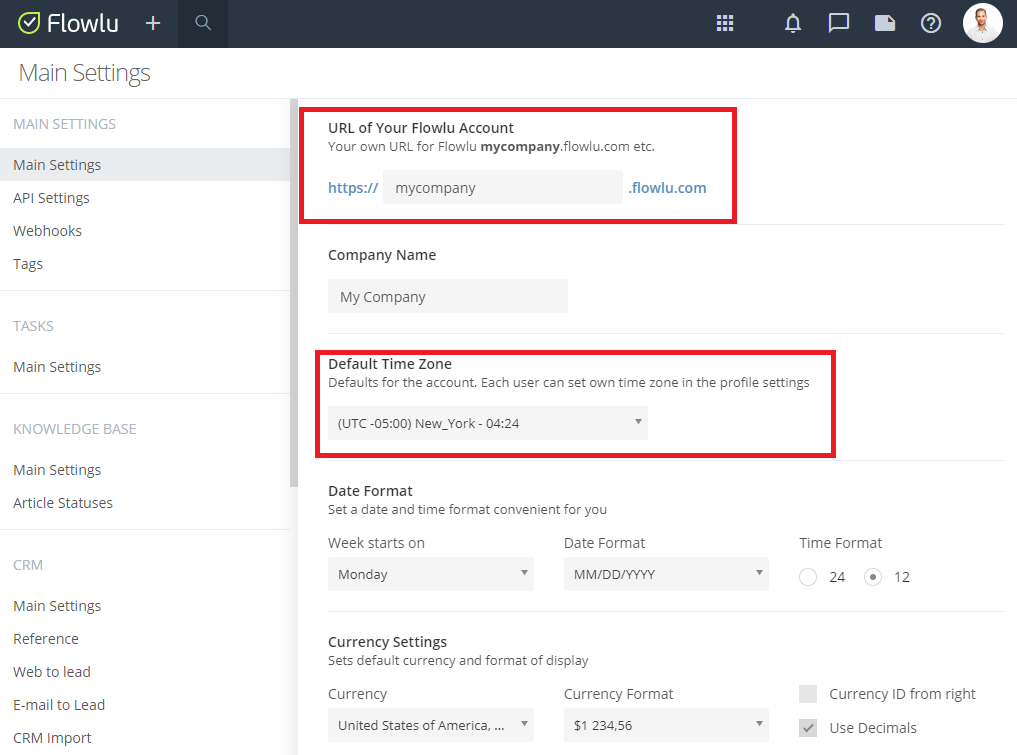1017x755 pixels.
Task: Click the Currency Settings heading
Action: (x=387, y=641)
